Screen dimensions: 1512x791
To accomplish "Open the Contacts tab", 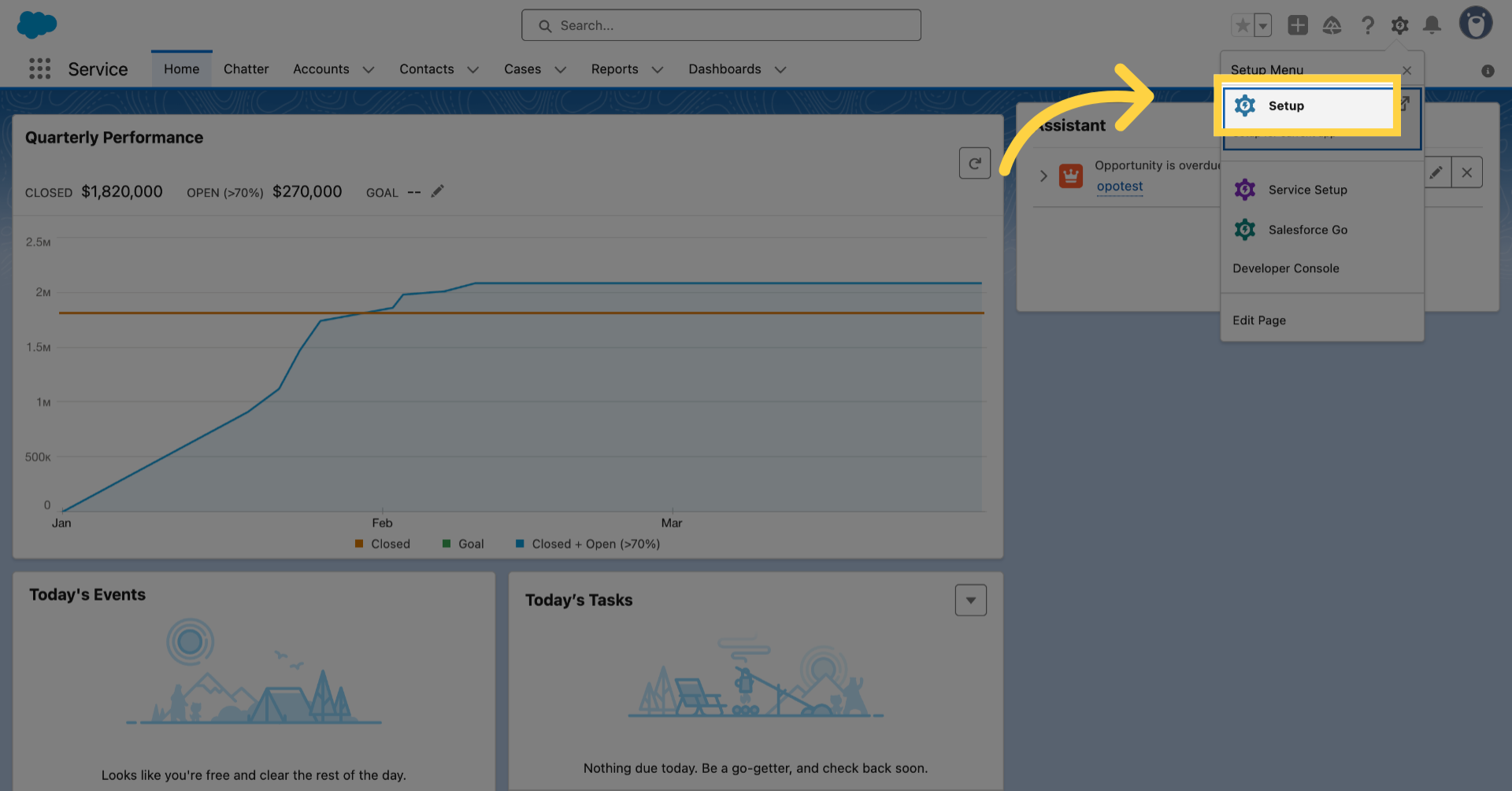I will pyautogui.click(x=426, y=69).
